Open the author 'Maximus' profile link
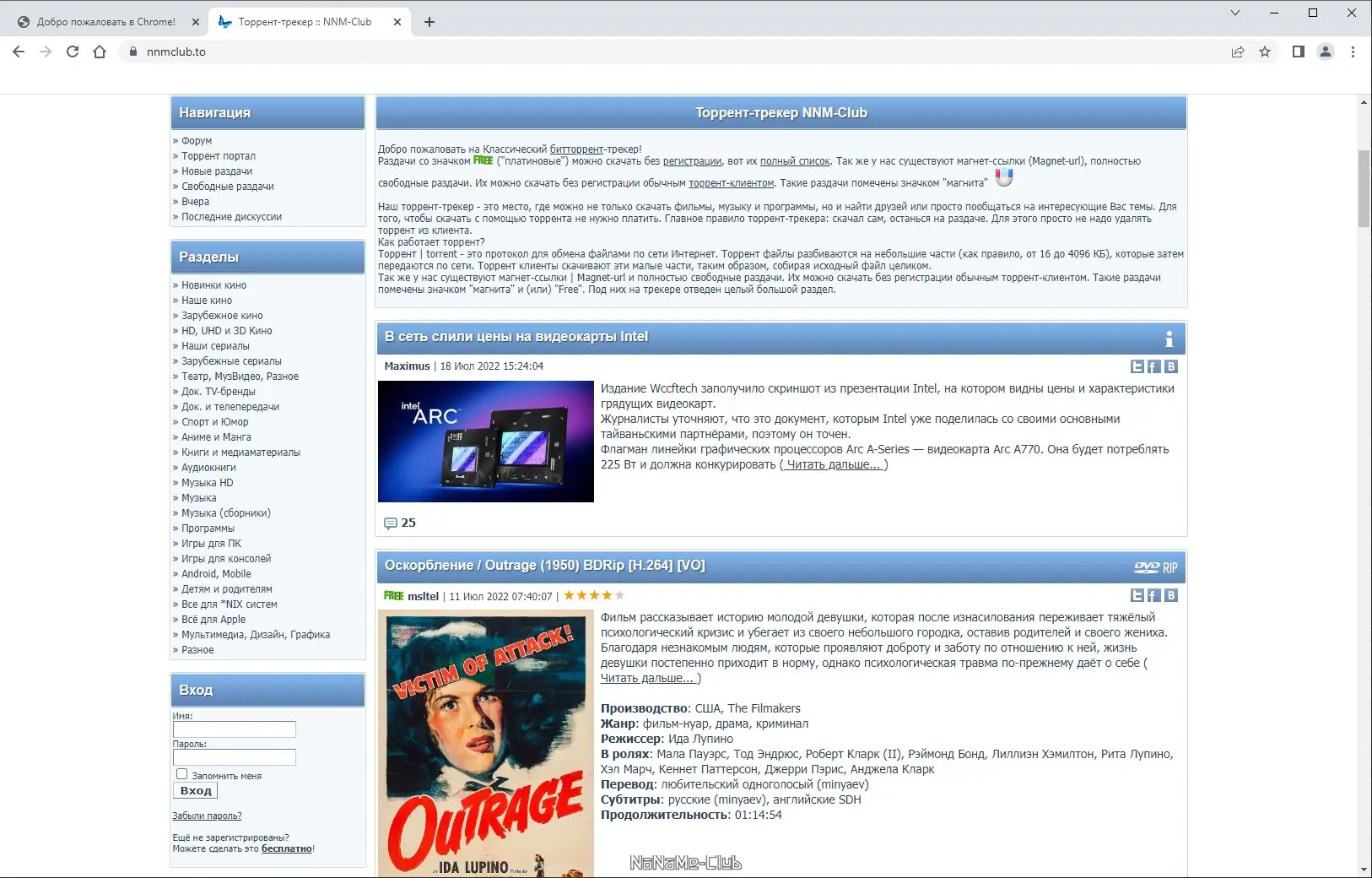 407,366
